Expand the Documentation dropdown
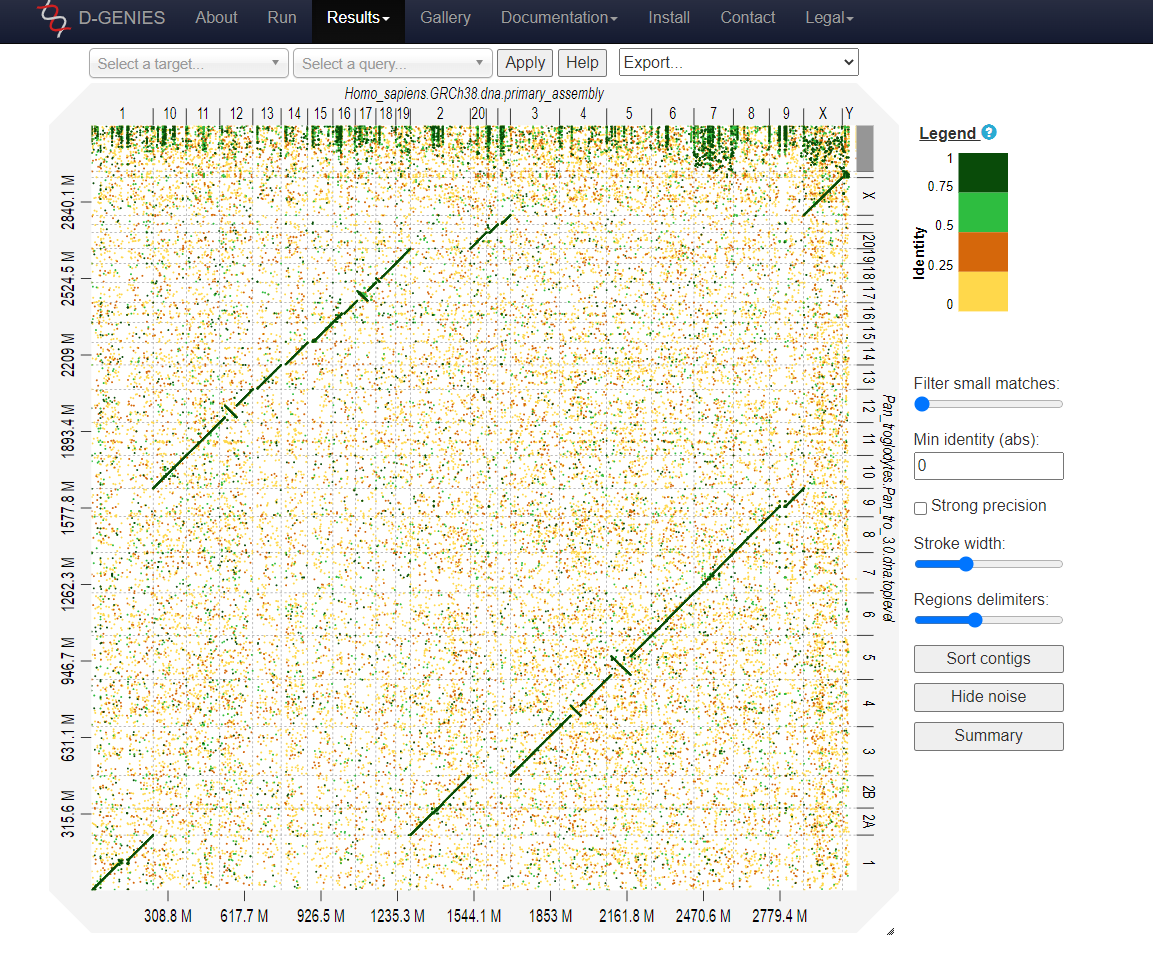This screenshot has height=964, width=1153. pos(558,17)
